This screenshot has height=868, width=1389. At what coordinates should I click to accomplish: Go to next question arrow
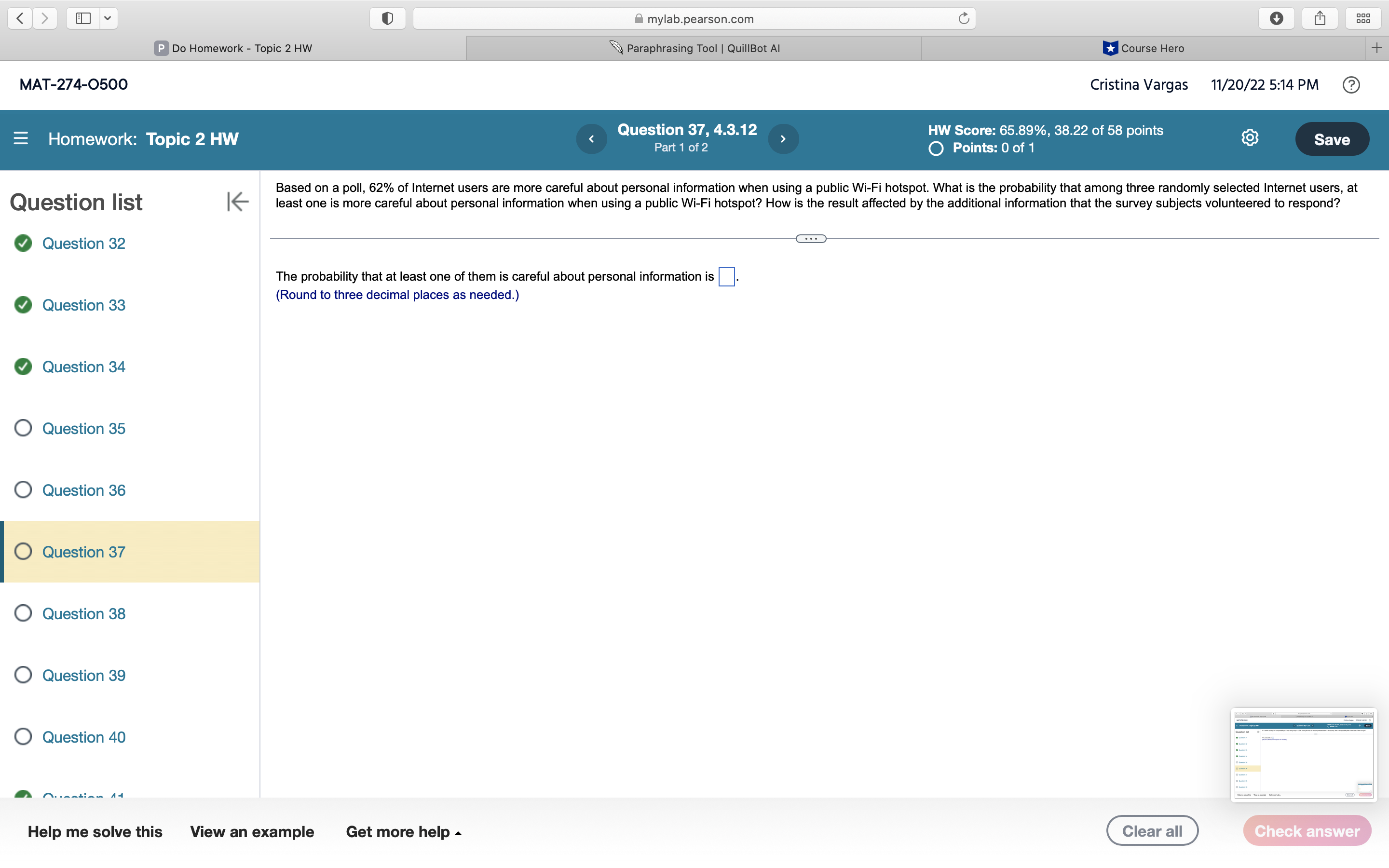pyautogui.click(x=783, y=139)
